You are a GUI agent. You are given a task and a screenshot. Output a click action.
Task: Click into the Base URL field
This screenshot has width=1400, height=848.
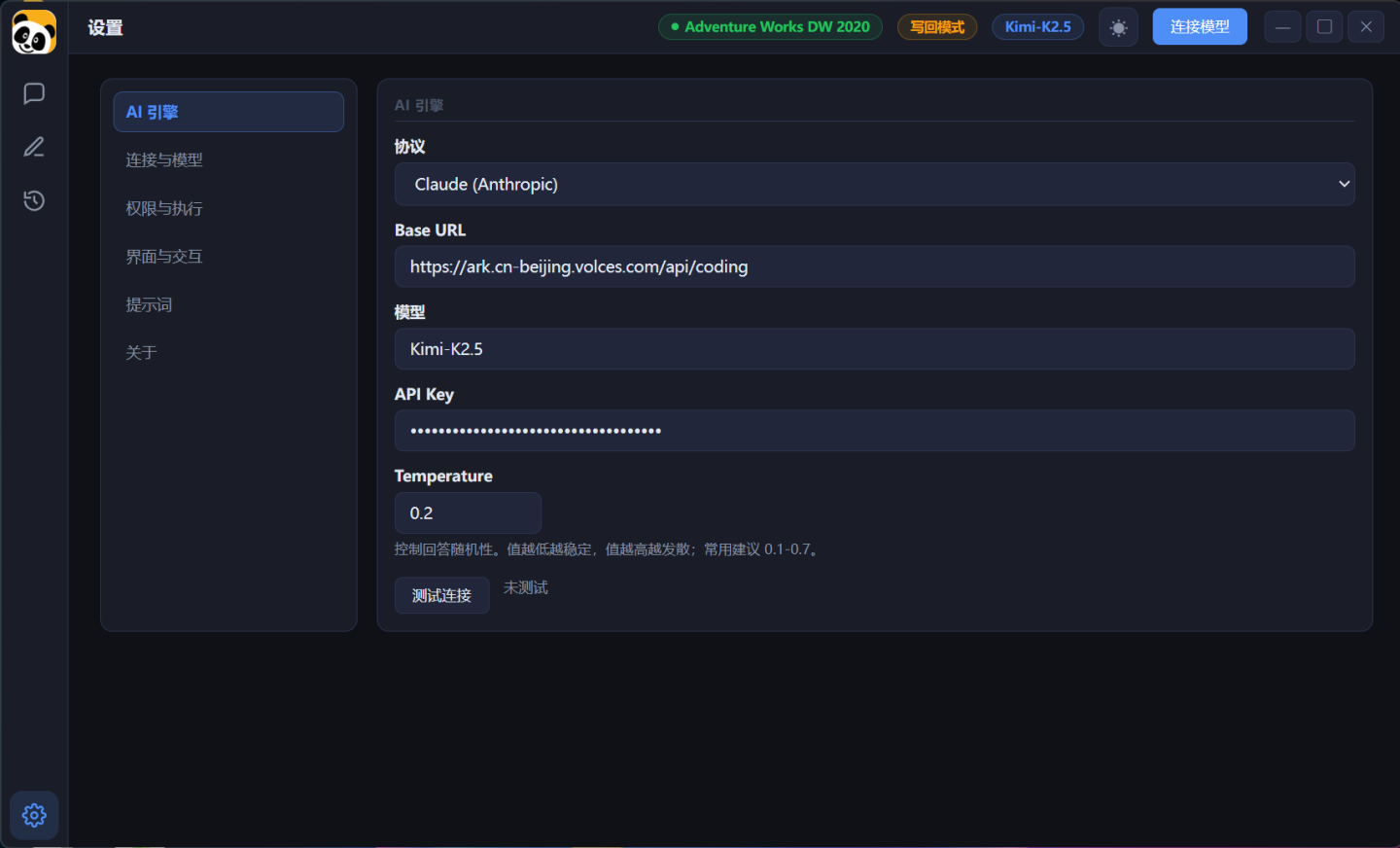873,266
